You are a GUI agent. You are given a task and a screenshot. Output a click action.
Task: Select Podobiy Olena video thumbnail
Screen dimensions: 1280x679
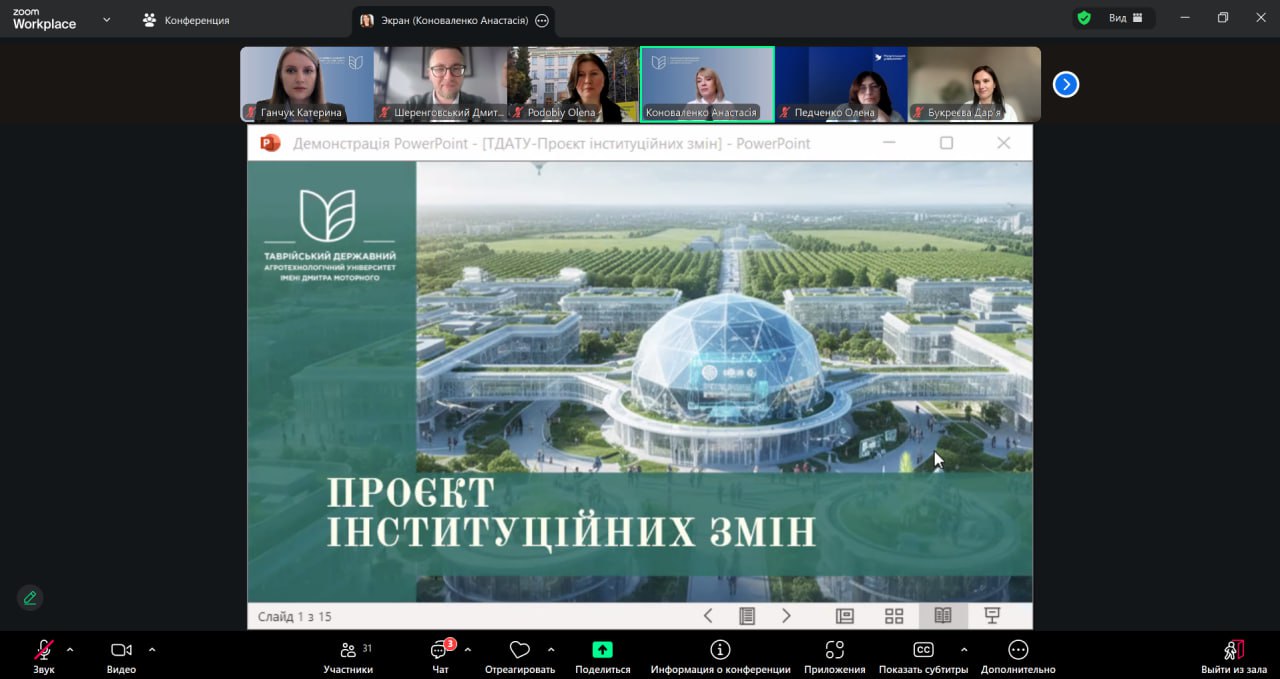(x=573, y=84)
